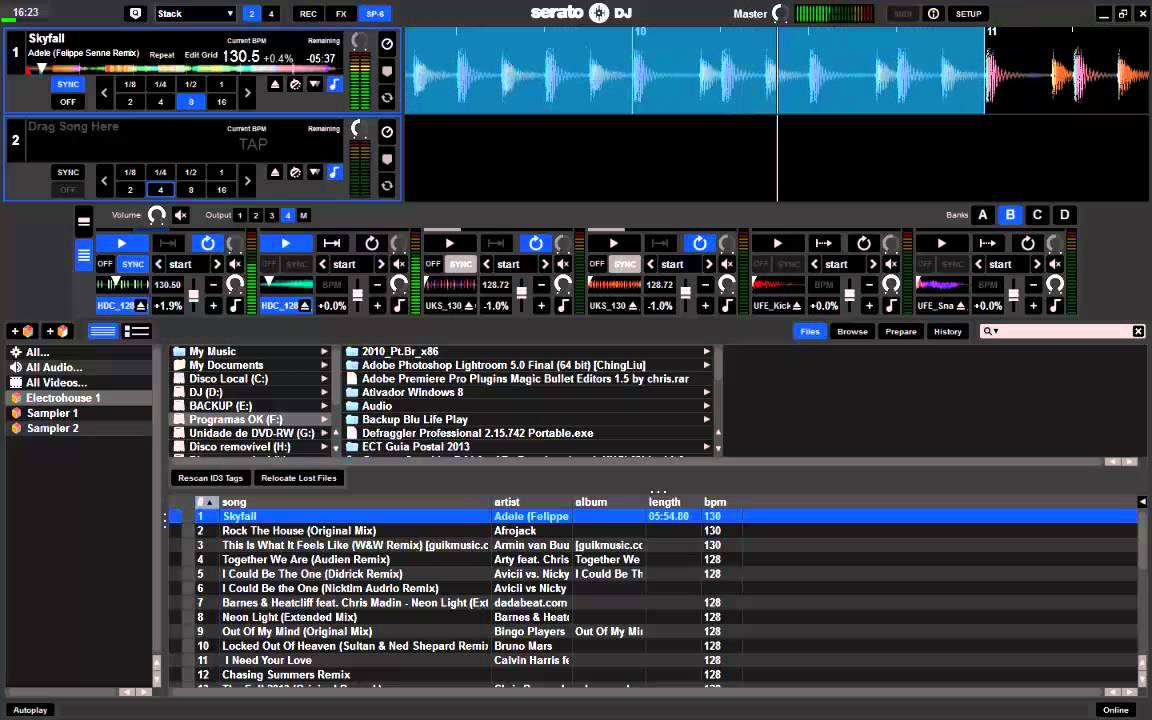1152x720 pixels.
Task: Switch to sample bank C
Action: (1037, 215)
